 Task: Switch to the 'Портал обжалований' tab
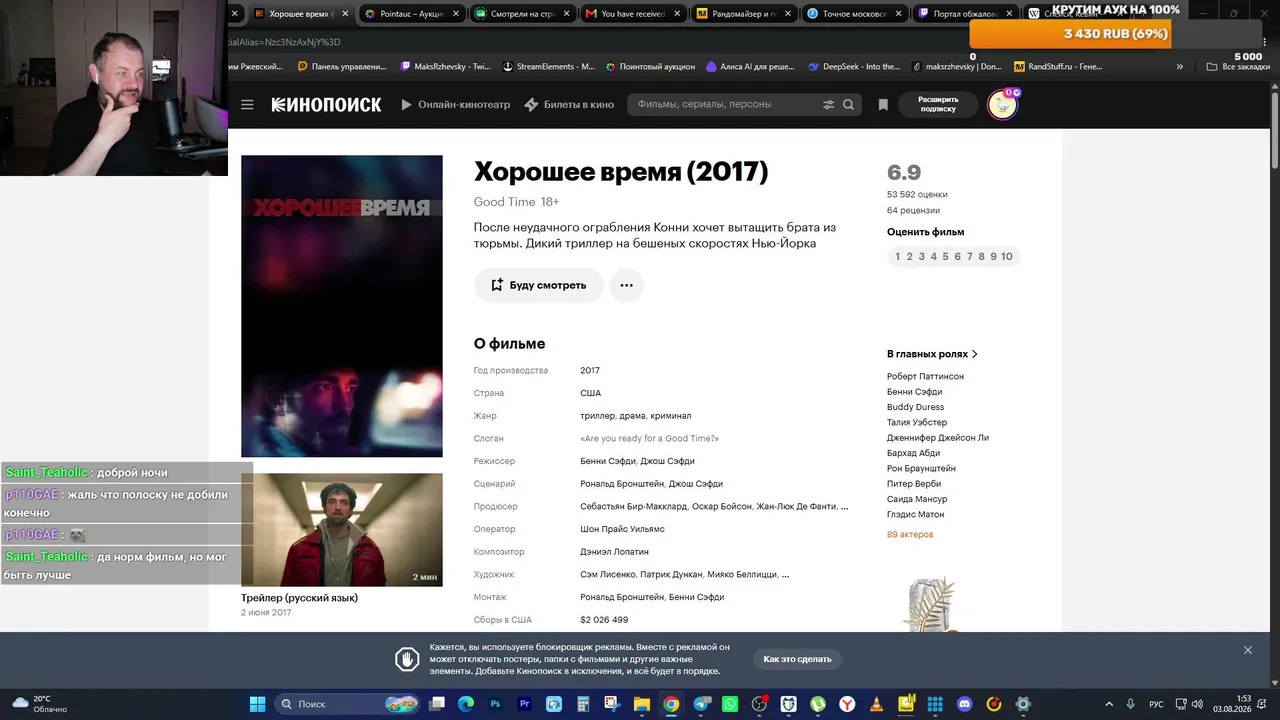965,14
